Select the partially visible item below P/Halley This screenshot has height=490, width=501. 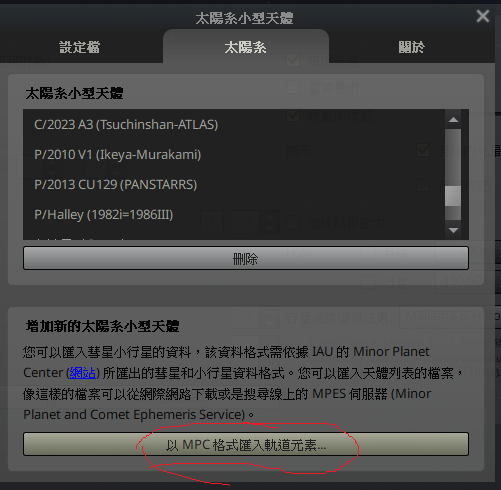tap(234, 237)
